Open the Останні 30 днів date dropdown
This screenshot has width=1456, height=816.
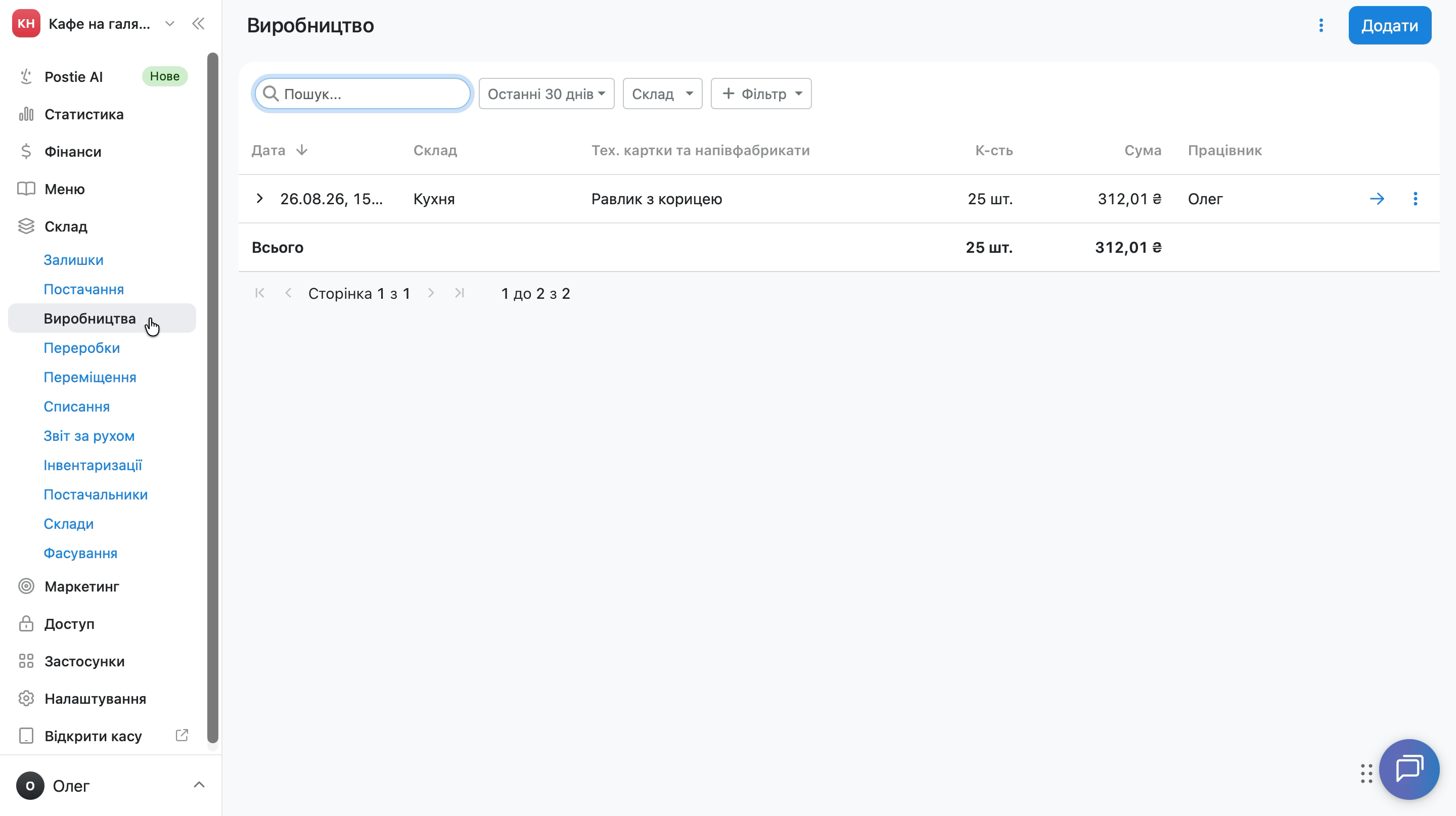coord(547,94)
